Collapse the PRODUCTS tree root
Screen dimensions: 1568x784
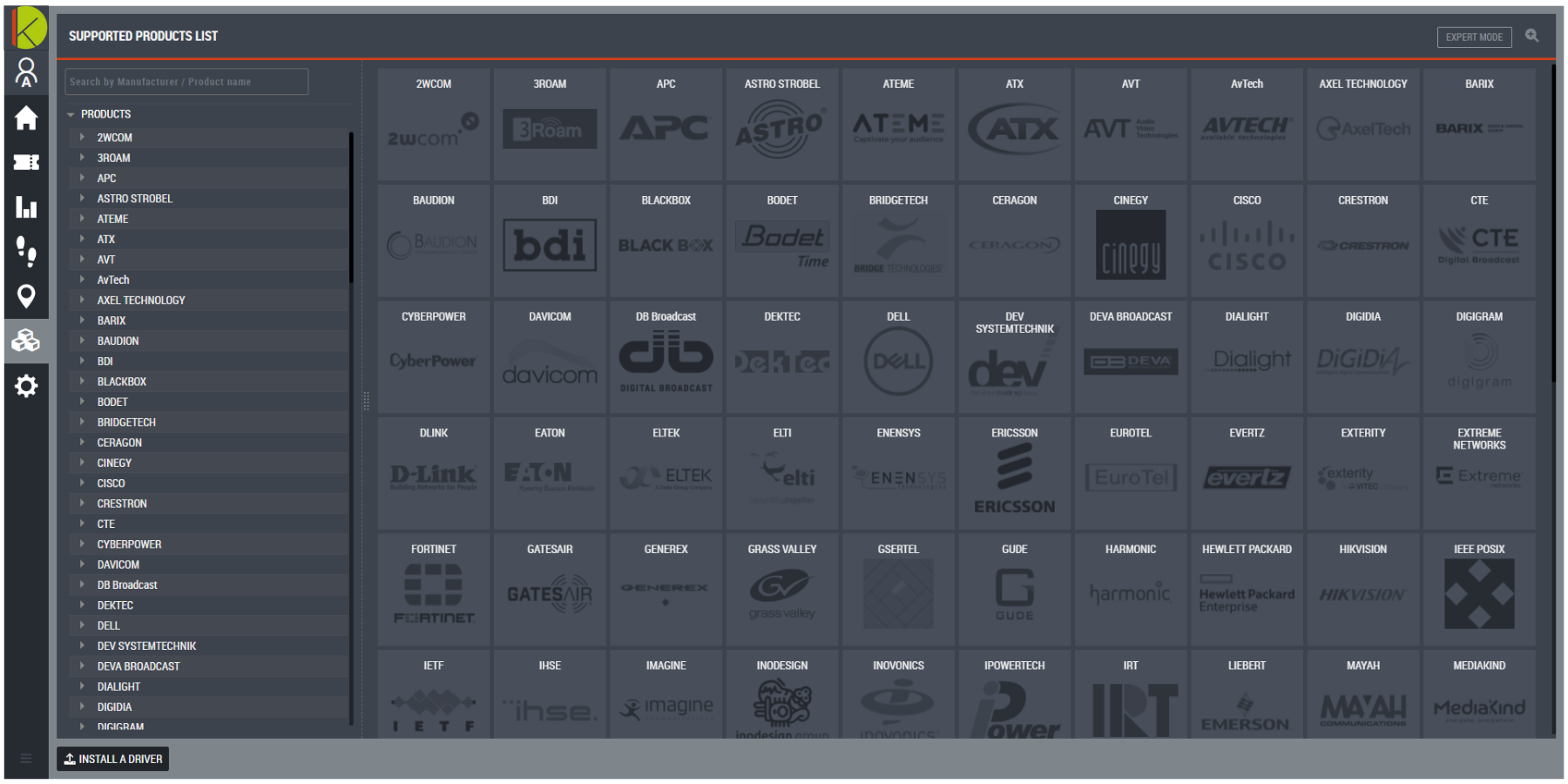[x=71, y=114]
